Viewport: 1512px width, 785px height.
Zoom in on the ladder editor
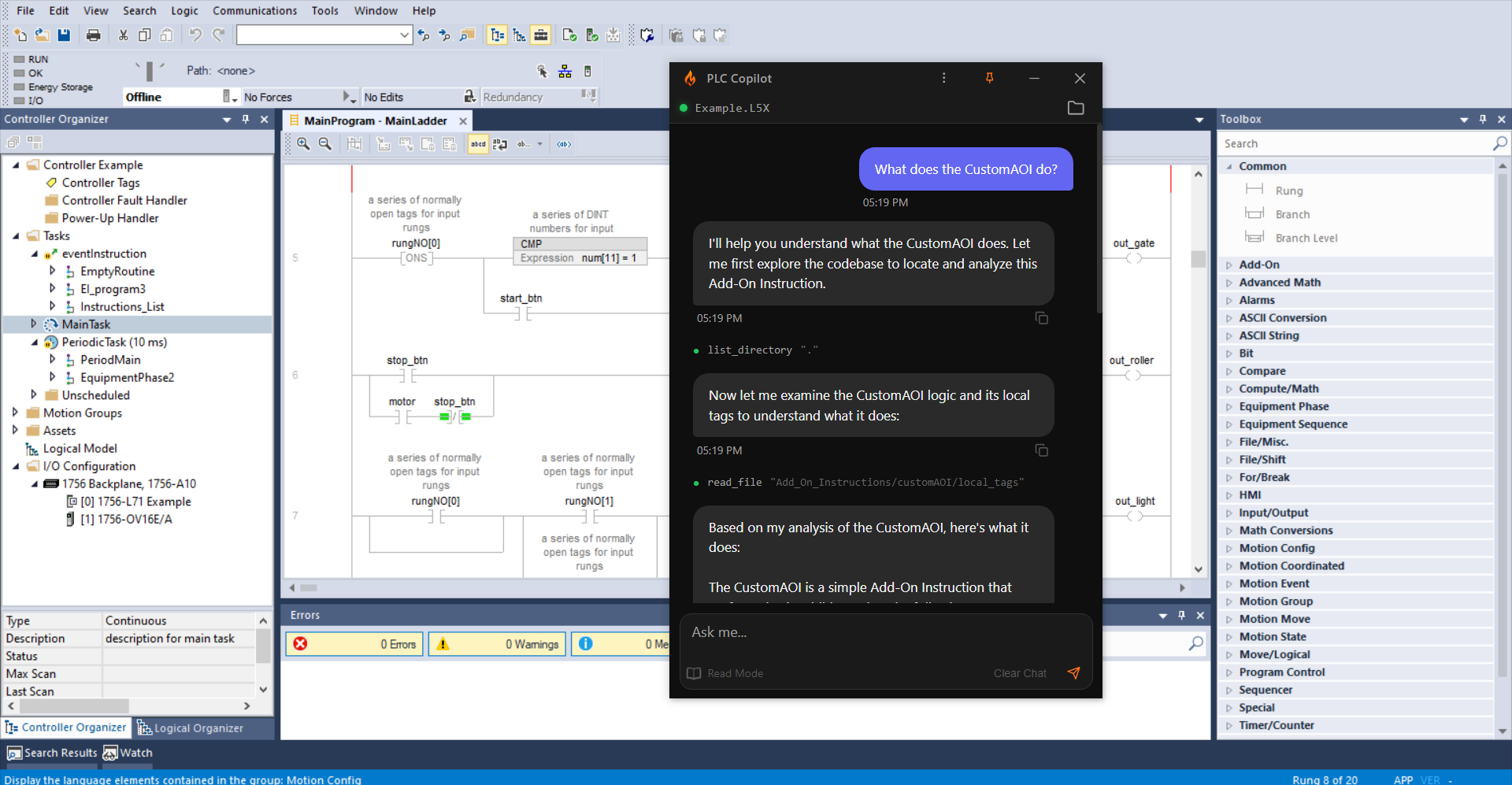[x=303, y=144]
